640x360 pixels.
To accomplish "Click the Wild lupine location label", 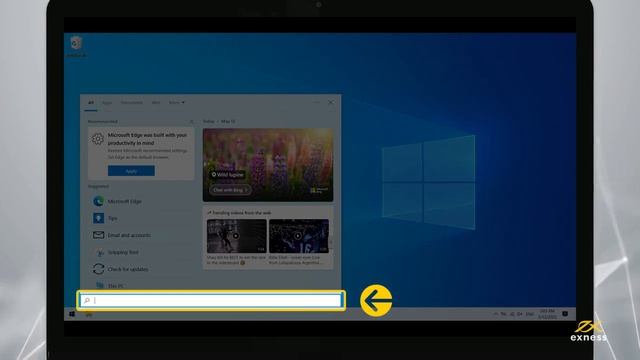I will 228,175.
